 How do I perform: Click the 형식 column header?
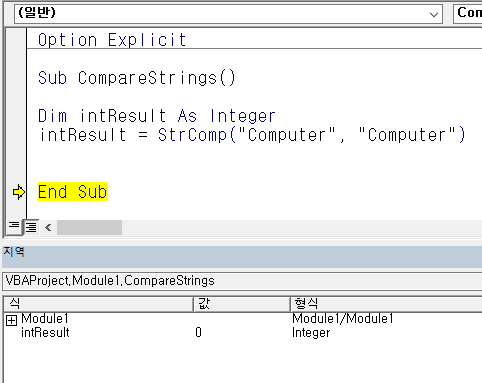click(x=386, y=304)
